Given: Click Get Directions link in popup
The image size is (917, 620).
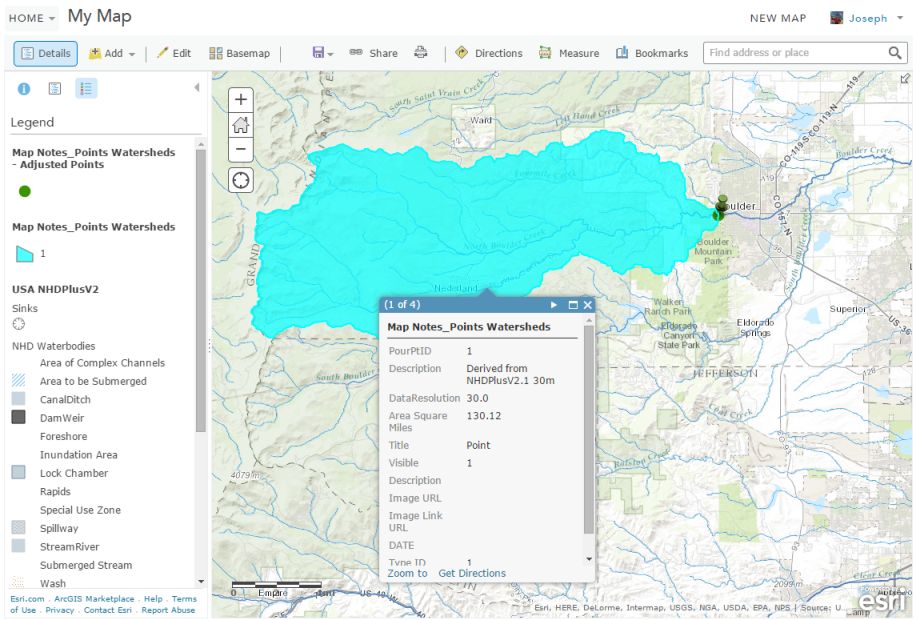Looking at the screenshot, I should (x=472, y=573).
